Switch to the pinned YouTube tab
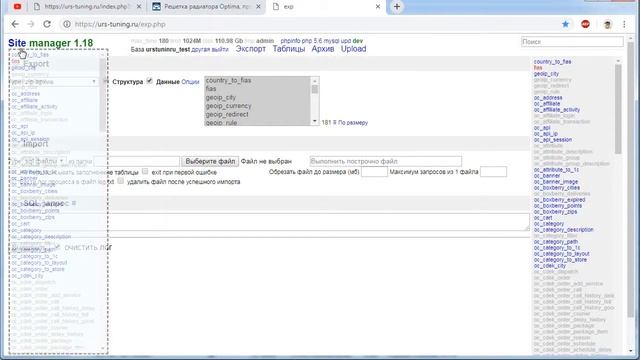Viewport: 640px width, 360px height. [17, 7]
